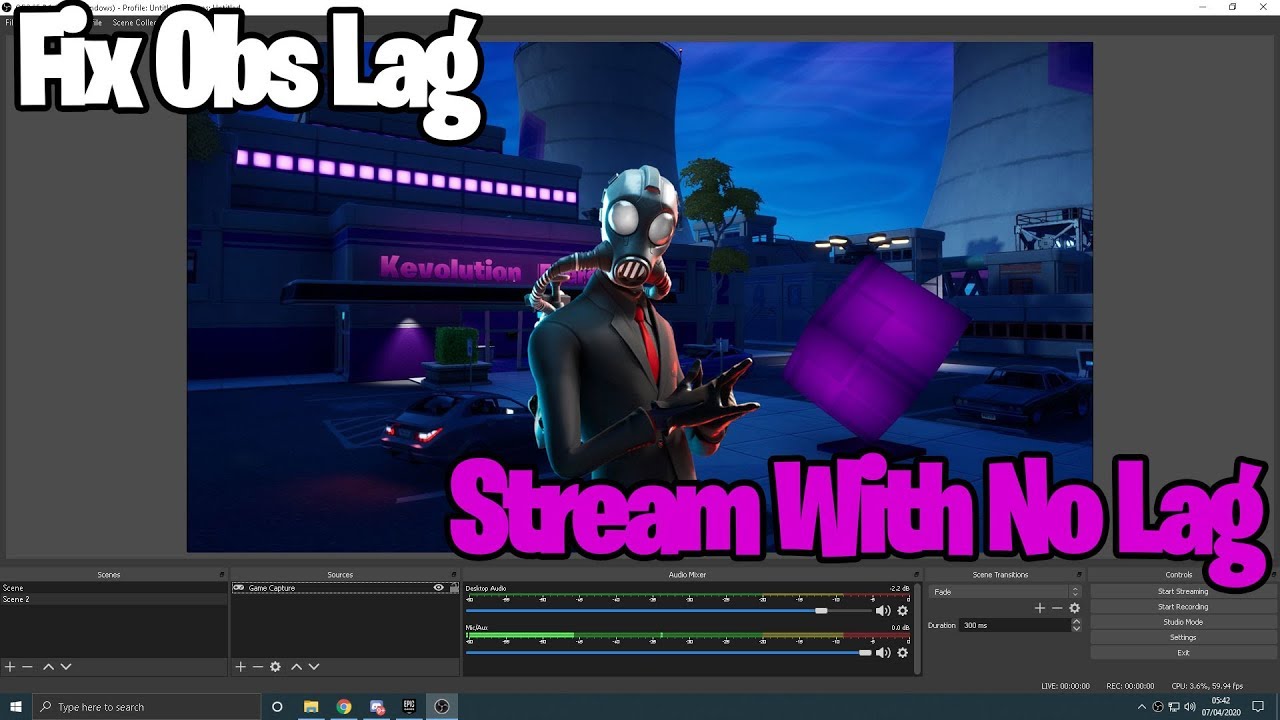Open transition properties gear
1280x720 pixels.
[1075, 608]
